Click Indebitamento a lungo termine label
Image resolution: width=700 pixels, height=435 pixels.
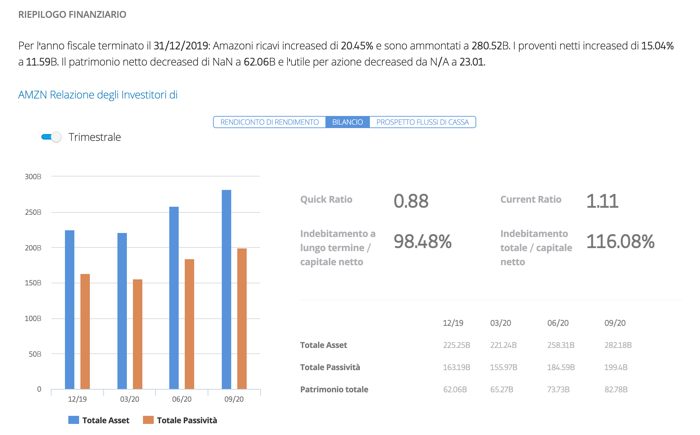click(338, 247)
